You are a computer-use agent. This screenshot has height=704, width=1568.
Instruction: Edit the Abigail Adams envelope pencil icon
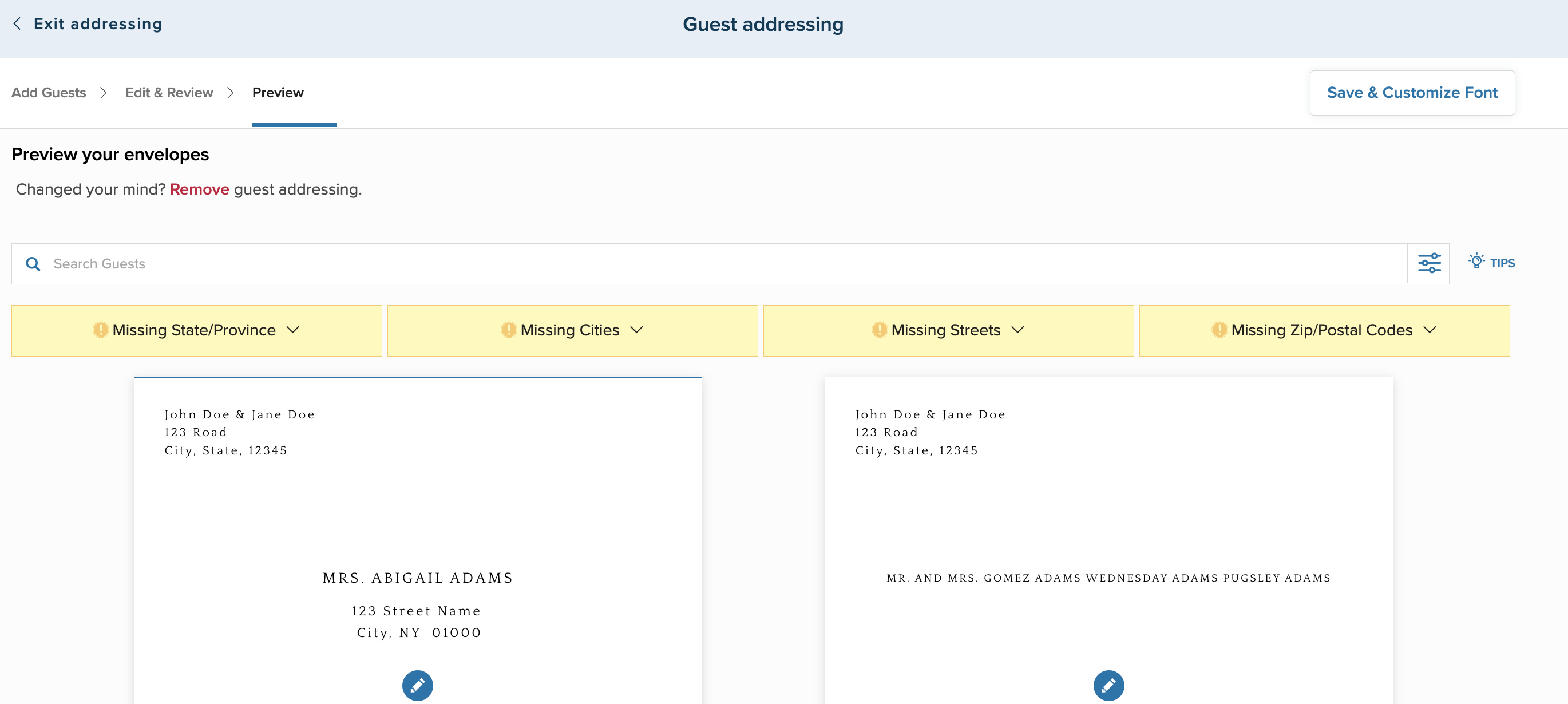[418, 685]
